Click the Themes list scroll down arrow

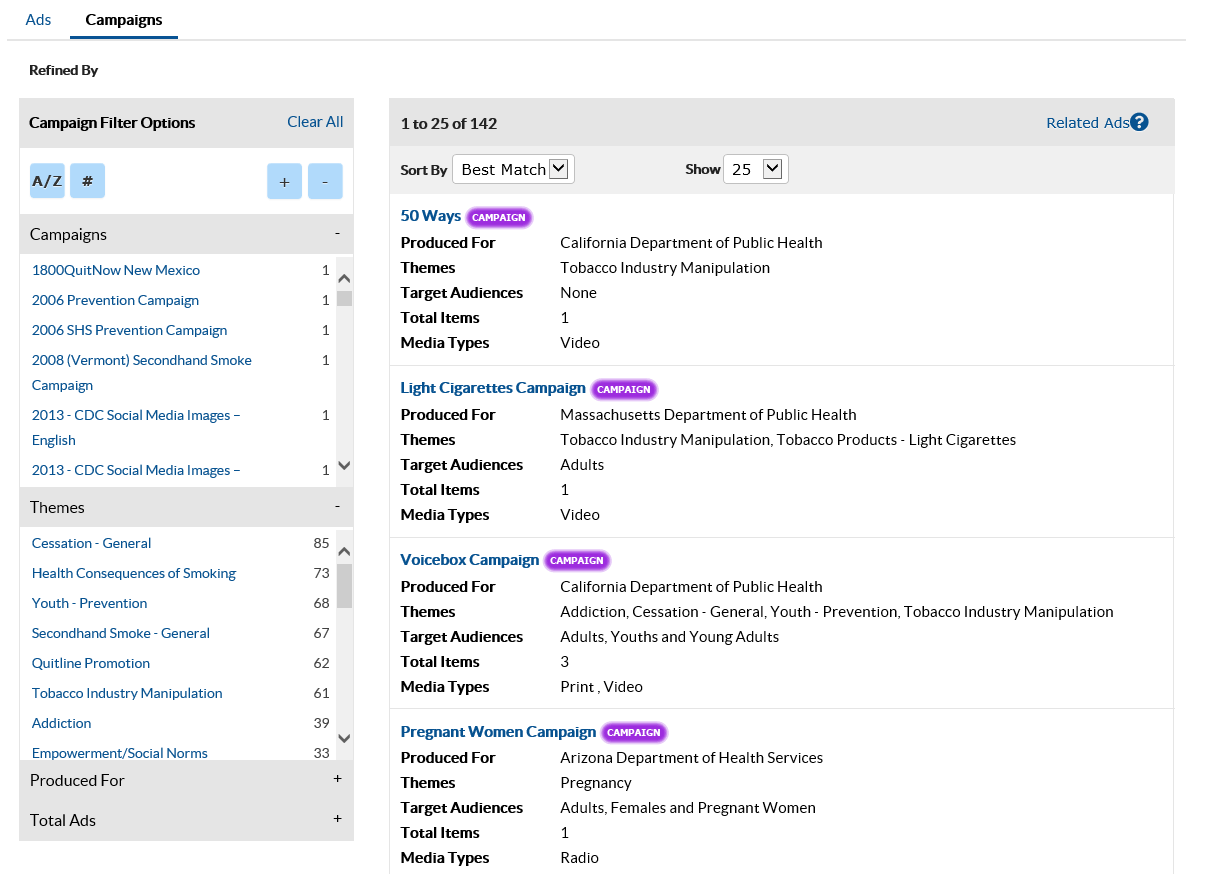tap(344, 738)
